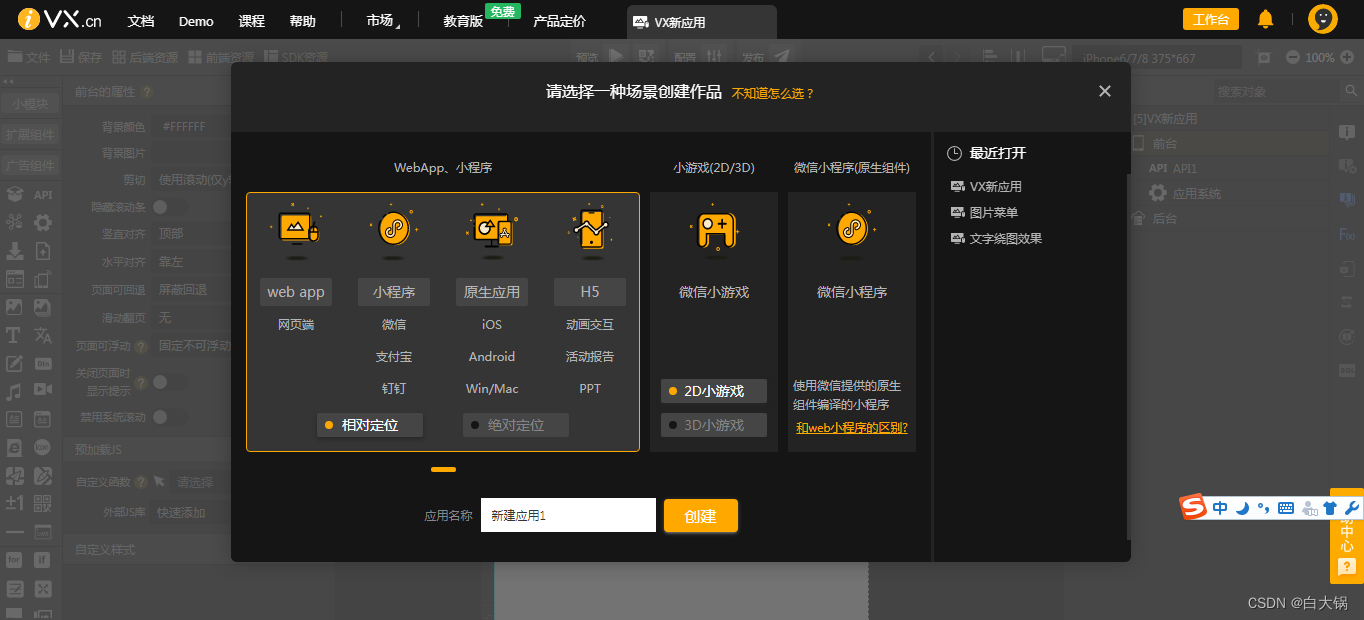Click the iVX.cn logo
The height and width of the screenshot is (620, 1364).
coord(59,19)
